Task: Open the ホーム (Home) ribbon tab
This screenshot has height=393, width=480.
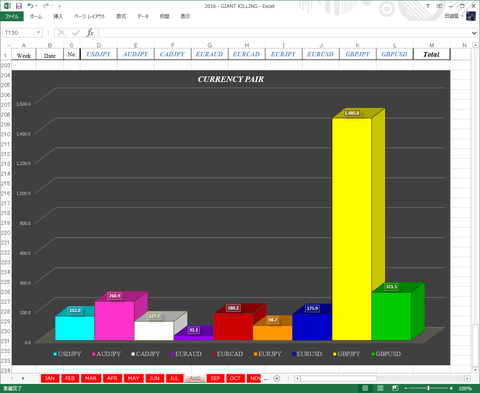Action: pos(36,16)
